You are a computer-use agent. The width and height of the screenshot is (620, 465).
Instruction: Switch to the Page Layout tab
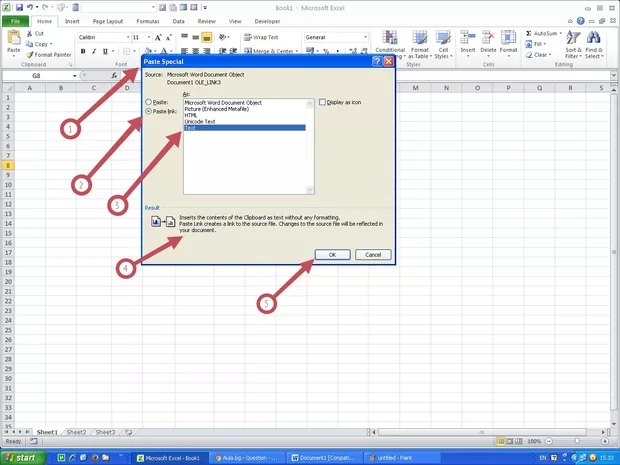pos(108,21)
